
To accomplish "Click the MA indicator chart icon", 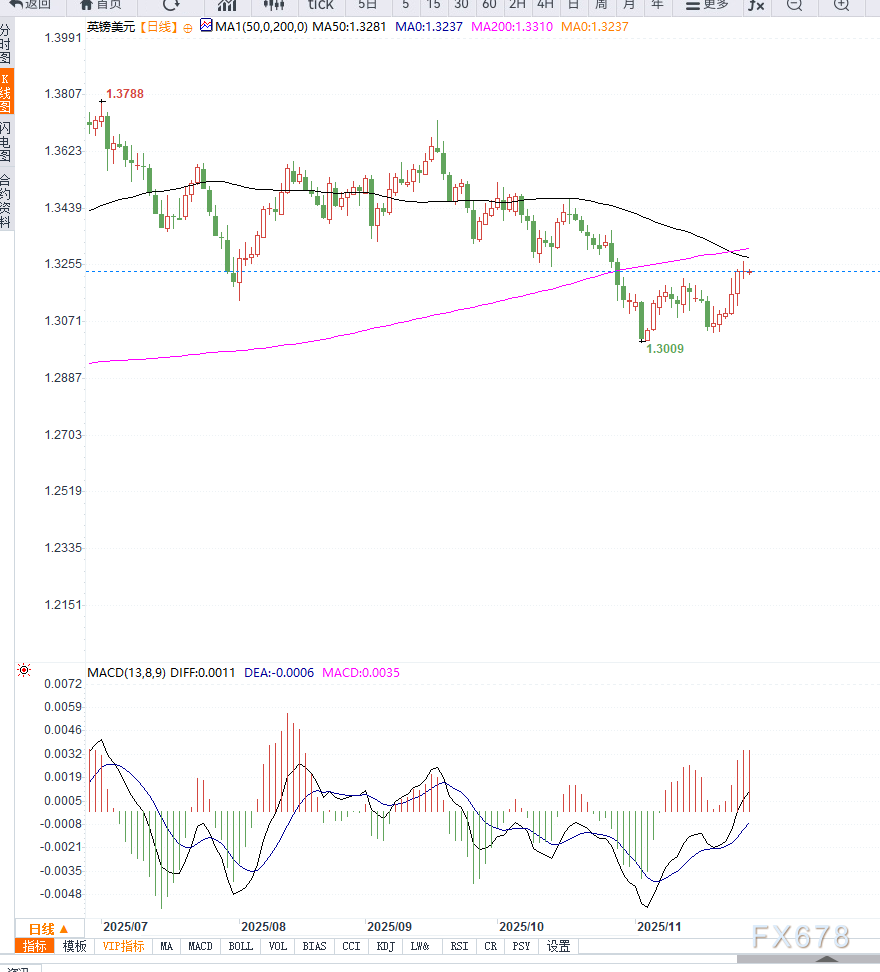I will point(206,27).
